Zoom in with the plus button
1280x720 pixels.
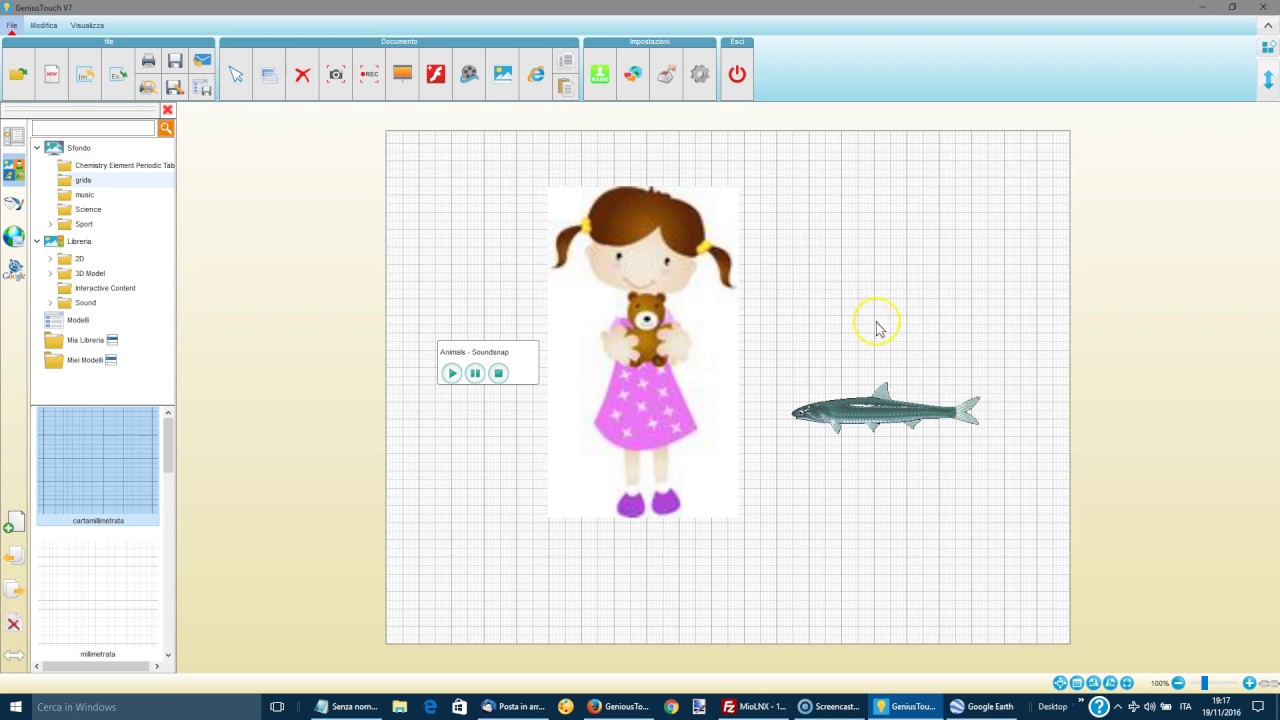point(1249,683)
